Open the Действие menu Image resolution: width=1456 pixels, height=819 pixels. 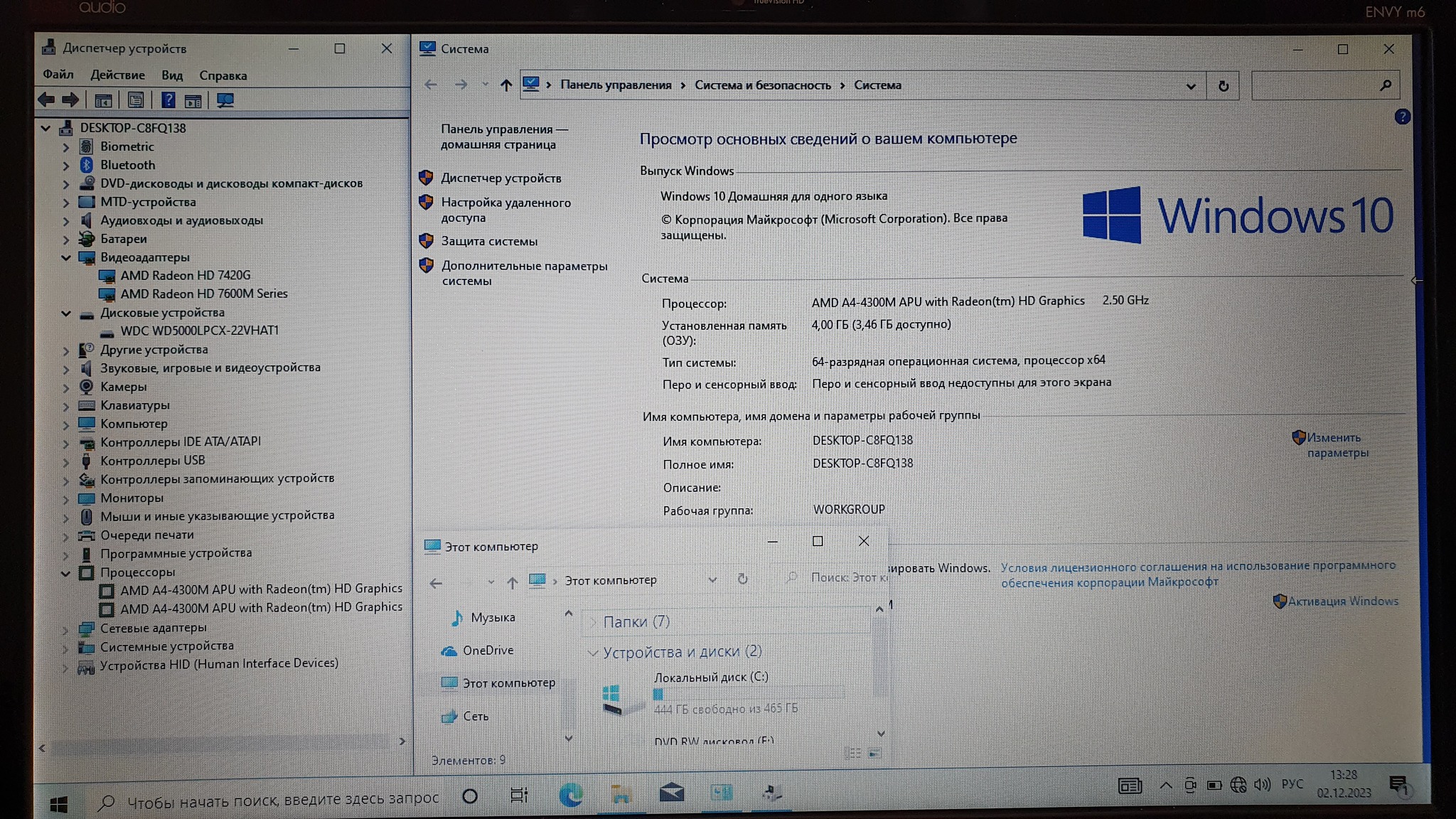117,75
